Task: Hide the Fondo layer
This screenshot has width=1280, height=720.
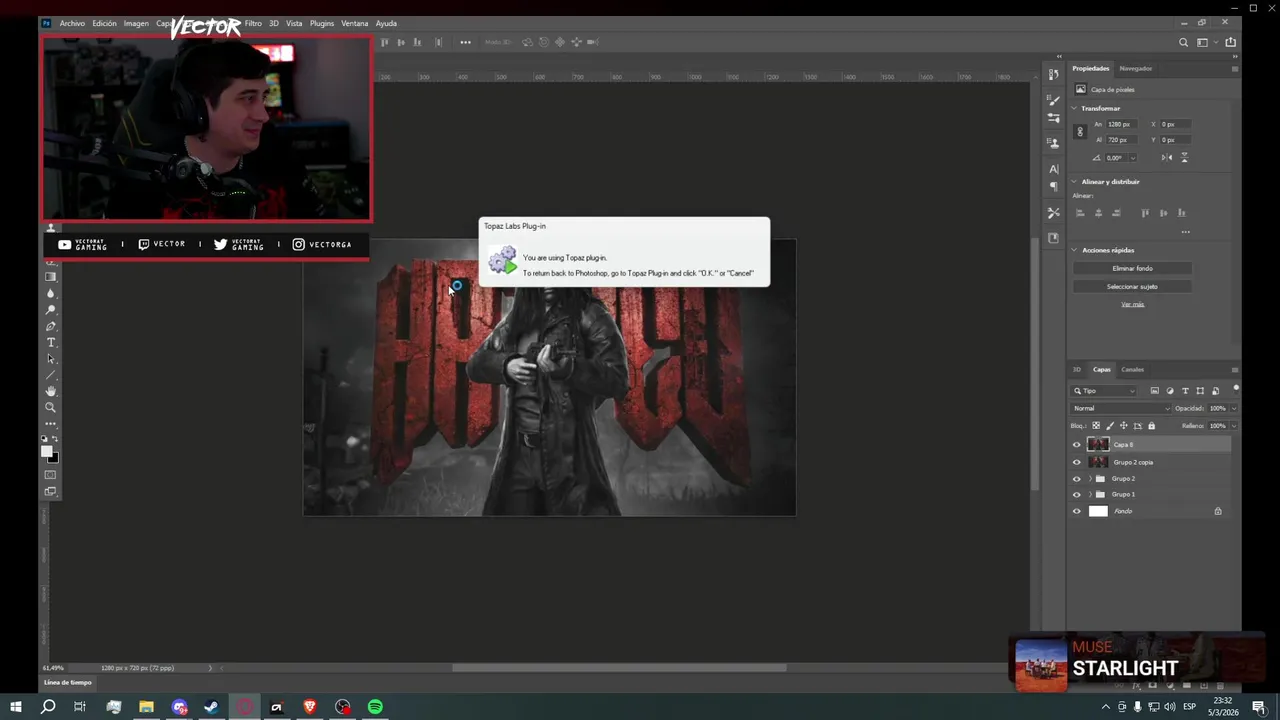Action: click(1077, 511)
